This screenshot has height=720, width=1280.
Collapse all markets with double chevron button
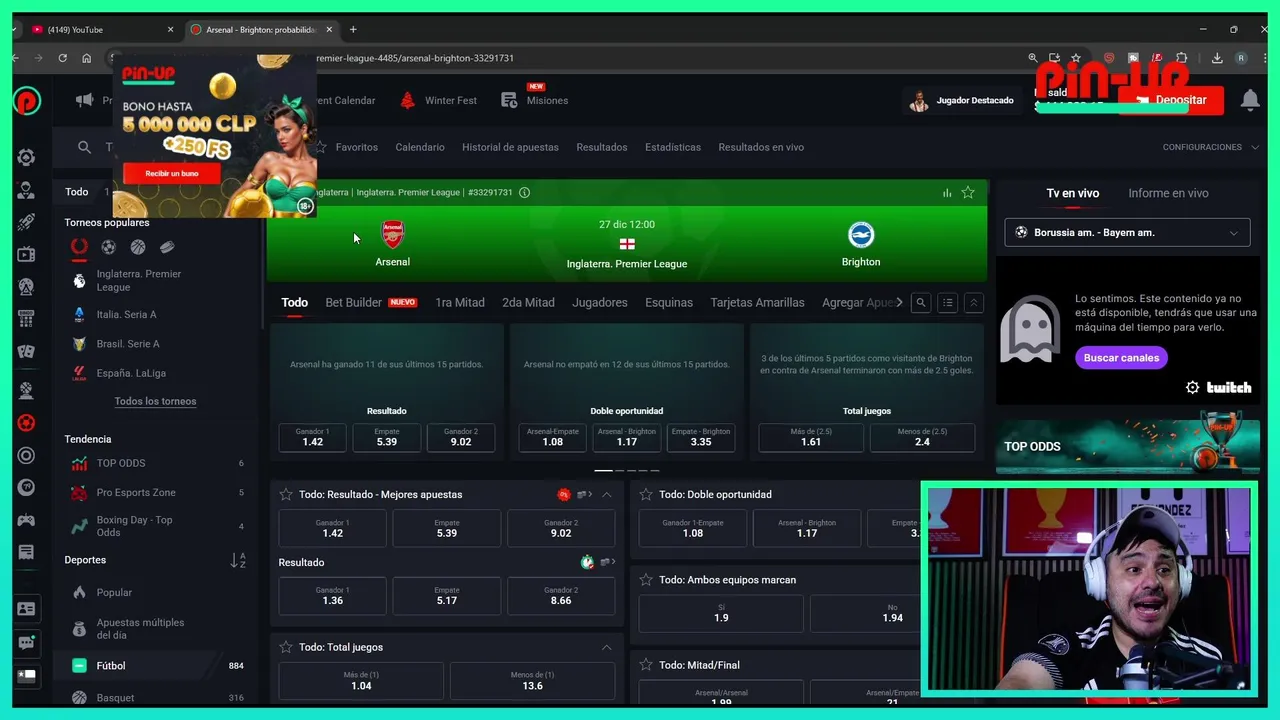pyautogui.click(x=973, y=303)
